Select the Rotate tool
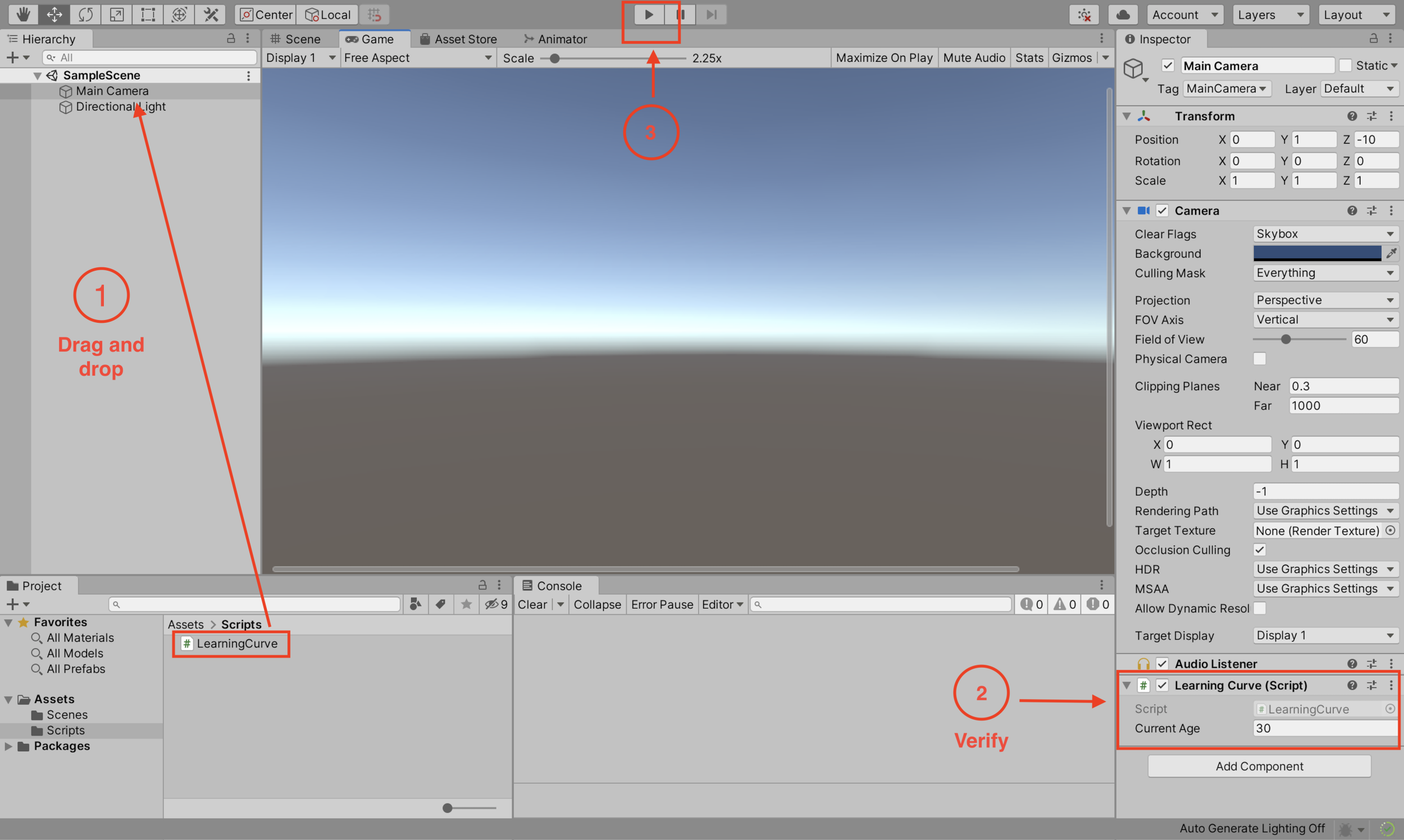This screenshot has height=840, width=1404. click(85, 14)
